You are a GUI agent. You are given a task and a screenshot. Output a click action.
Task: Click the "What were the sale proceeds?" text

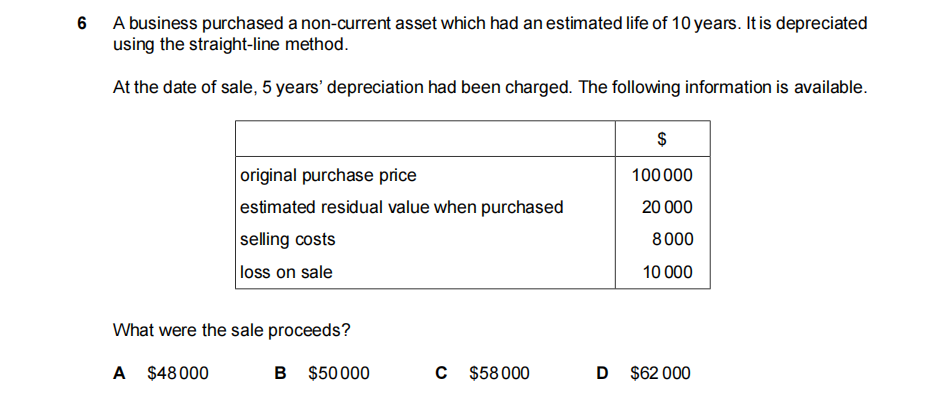pyautogui.click(x=231, y=329)
